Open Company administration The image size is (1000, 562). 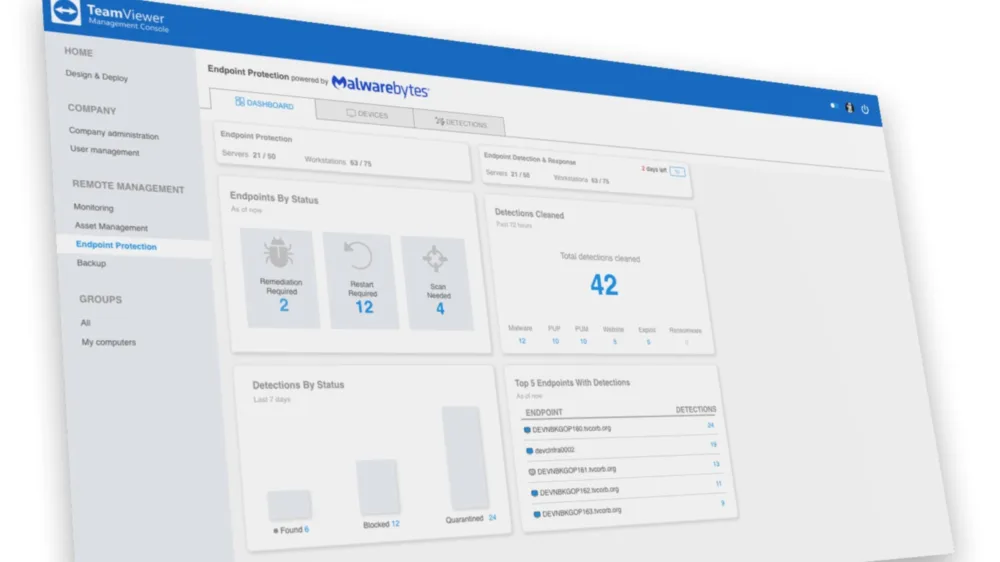(x=114, y=133)
